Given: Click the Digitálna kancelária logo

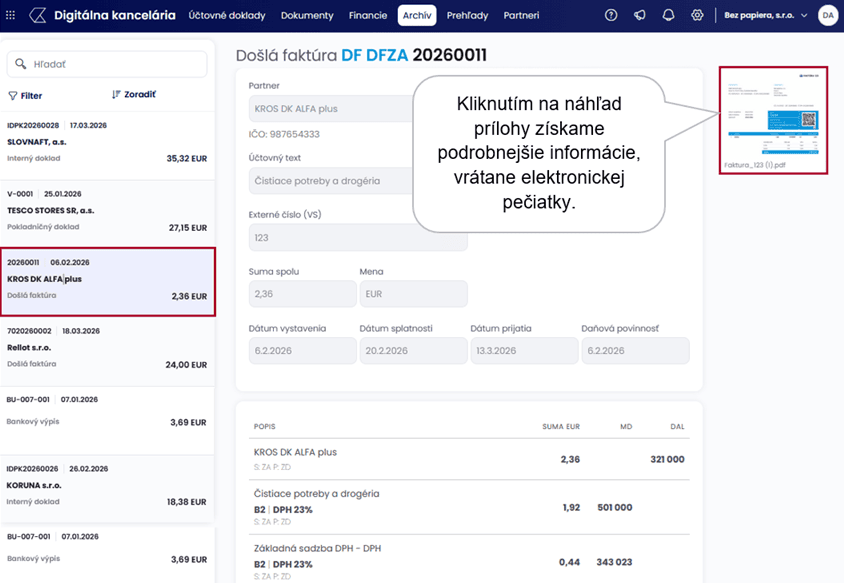Looking at the screenshot, I should click(x=105, y=15).
